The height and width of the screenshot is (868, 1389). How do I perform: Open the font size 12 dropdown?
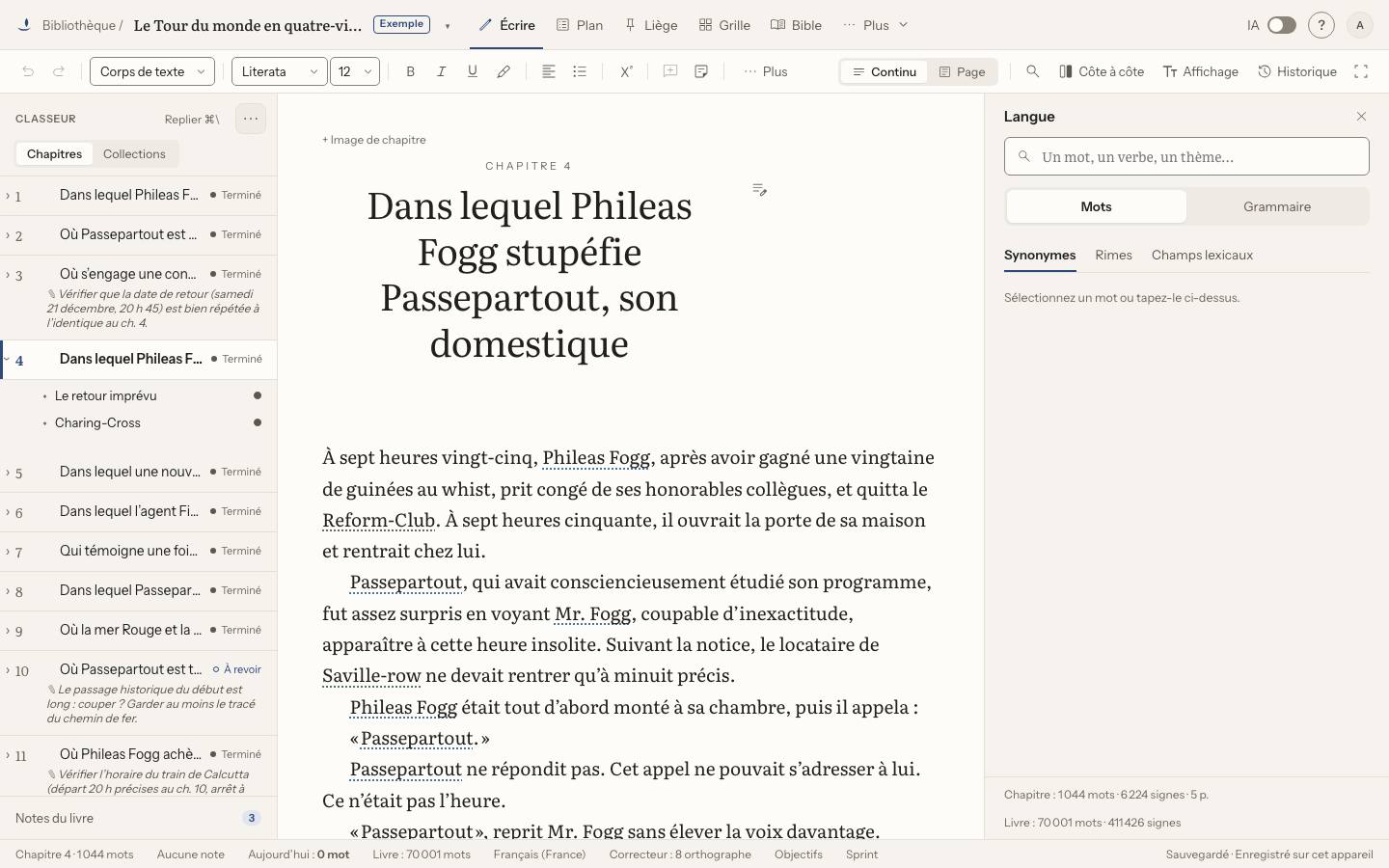pyautogui.click(x=355, y=71)
